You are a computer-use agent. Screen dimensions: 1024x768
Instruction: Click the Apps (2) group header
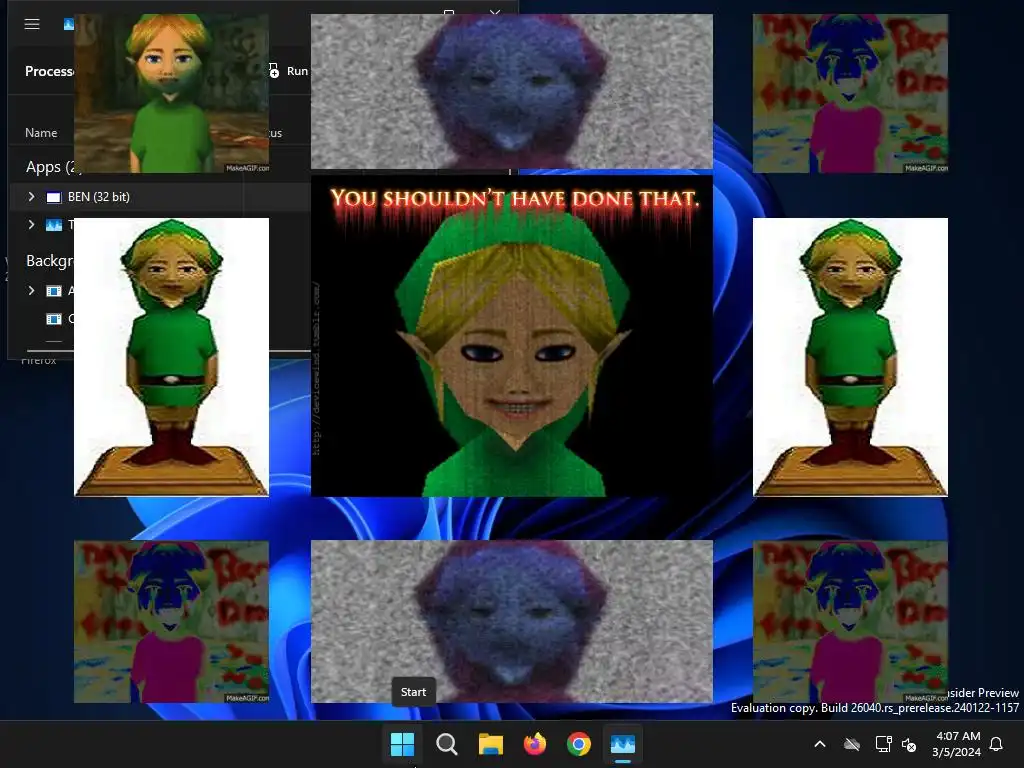click(50, 167)
